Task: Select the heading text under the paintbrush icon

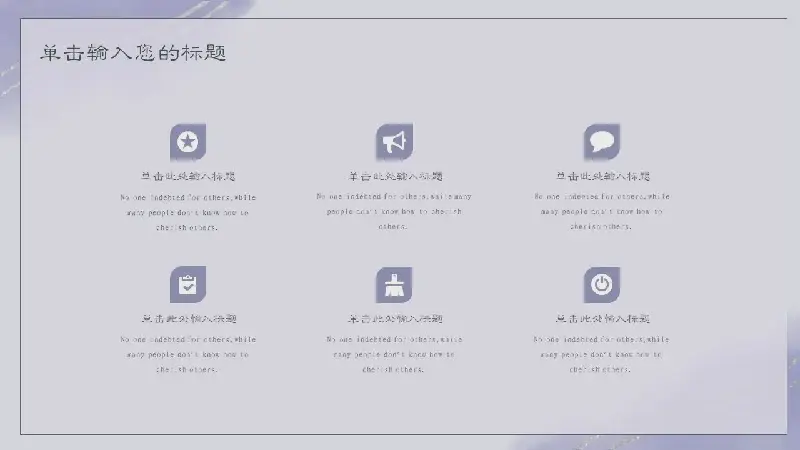Action: 395,319
